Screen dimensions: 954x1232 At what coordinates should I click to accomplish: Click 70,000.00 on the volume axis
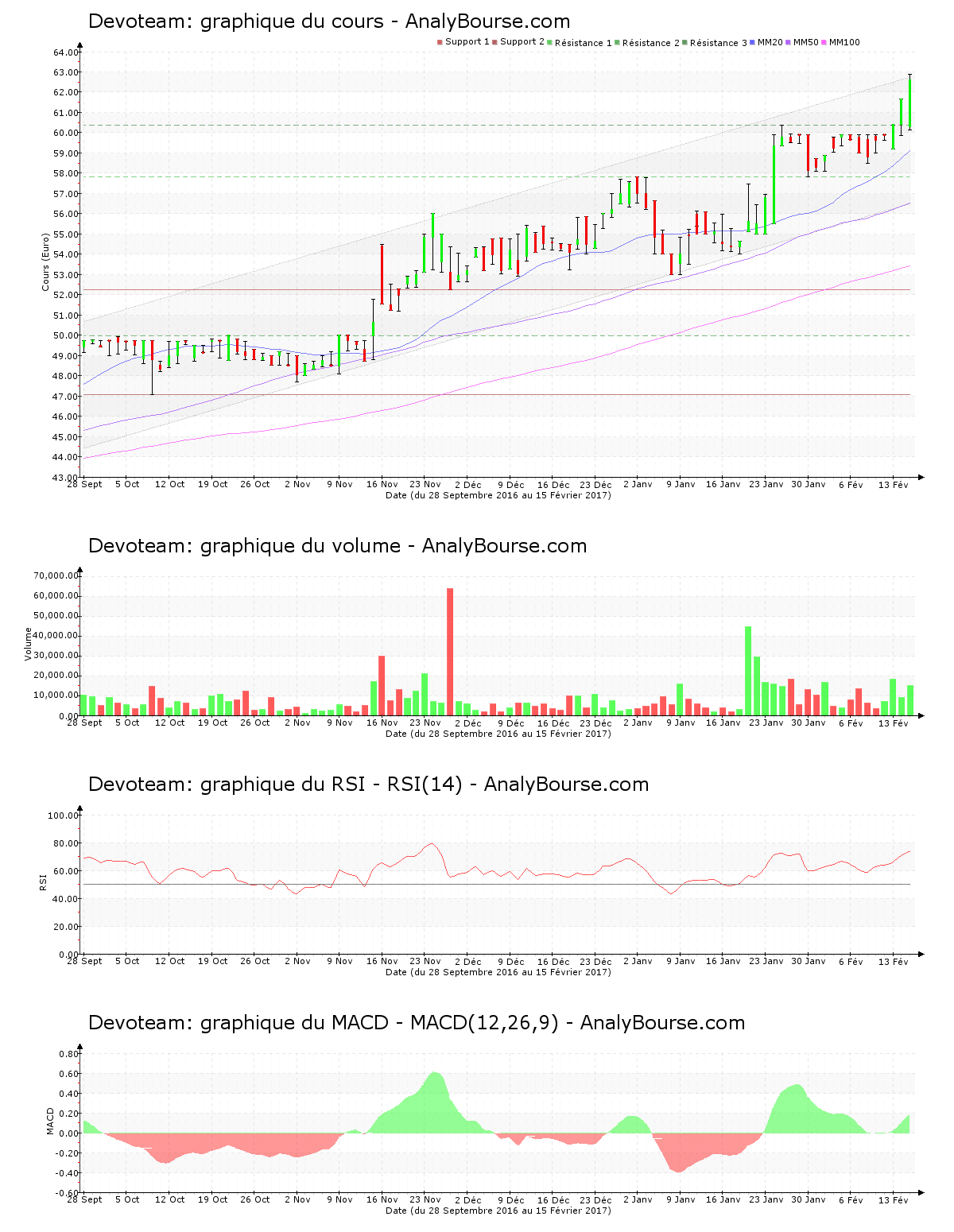pyautogui.click(x=56, y=576)
